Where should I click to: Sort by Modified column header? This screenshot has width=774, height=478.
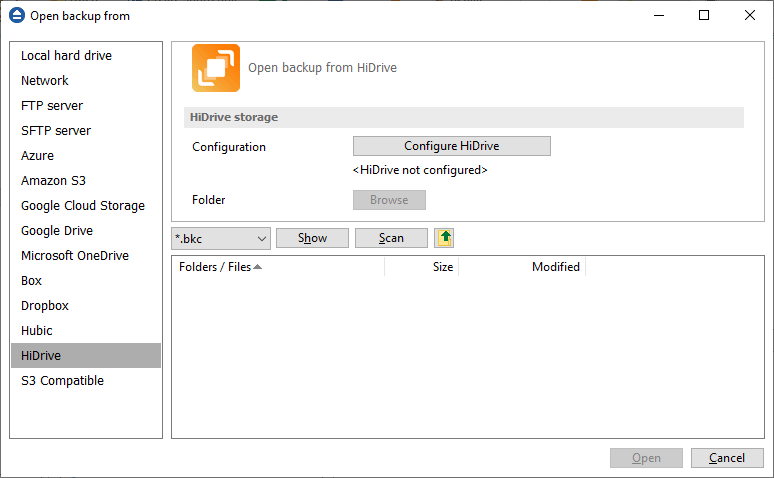[522, 267]
